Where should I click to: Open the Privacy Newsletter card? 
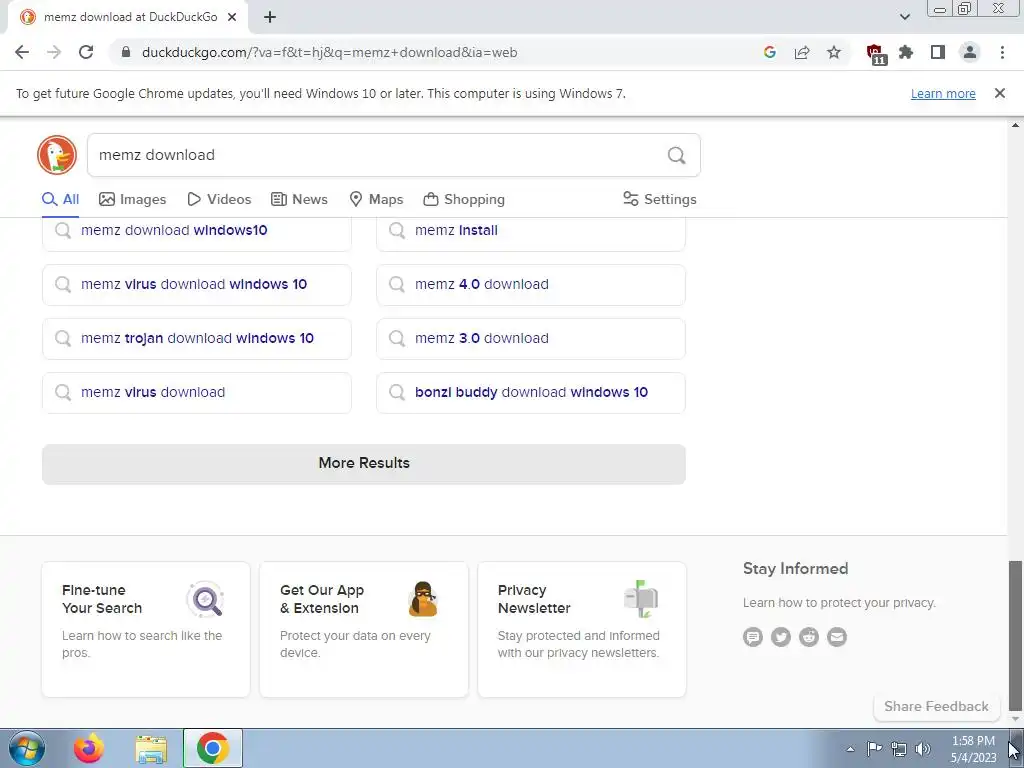pos(582,629)
